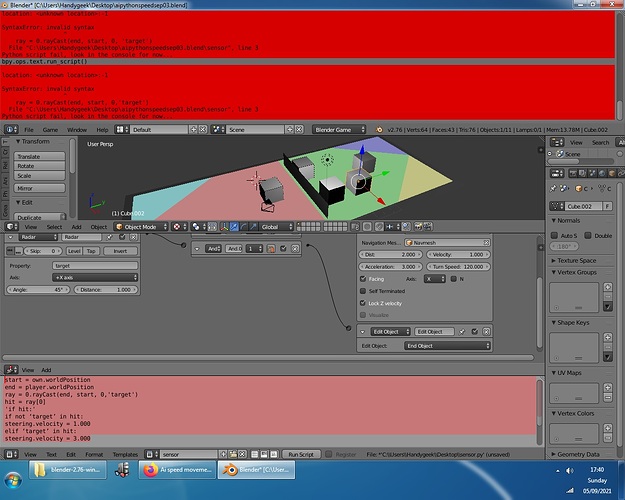
Task: Open the info editor type icon
Action: click(11, 130)
